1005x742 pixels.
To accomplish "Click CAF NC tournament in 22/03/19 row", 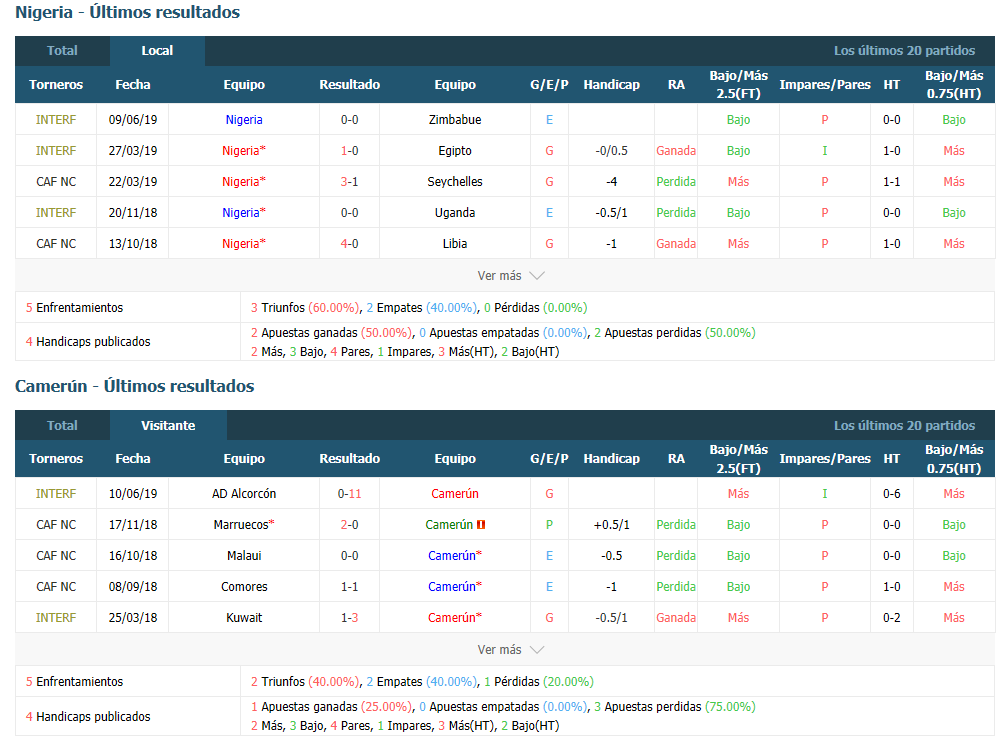I will (56, 181).
